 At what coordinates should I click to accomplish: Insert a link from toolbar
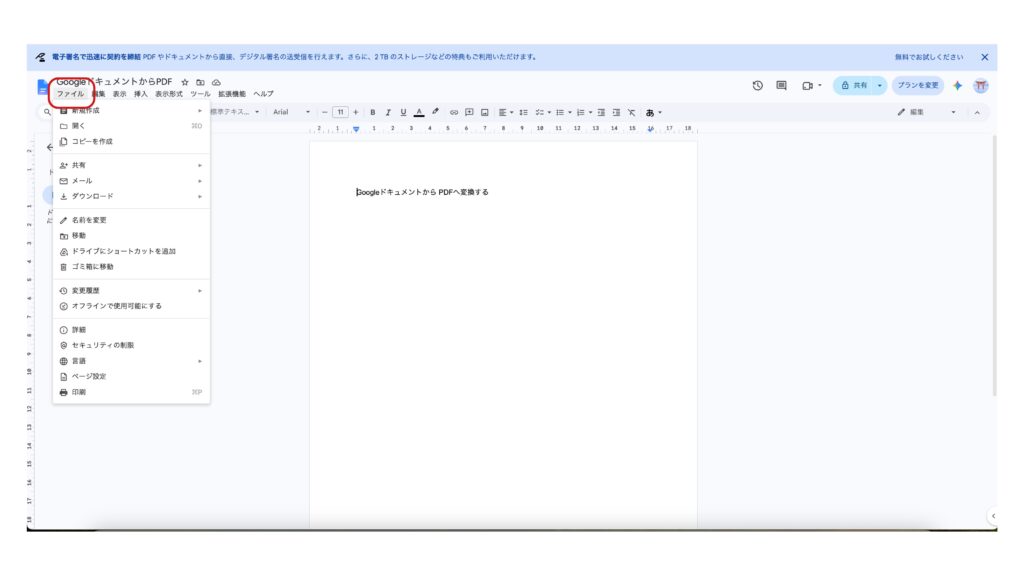click(454, 112)
